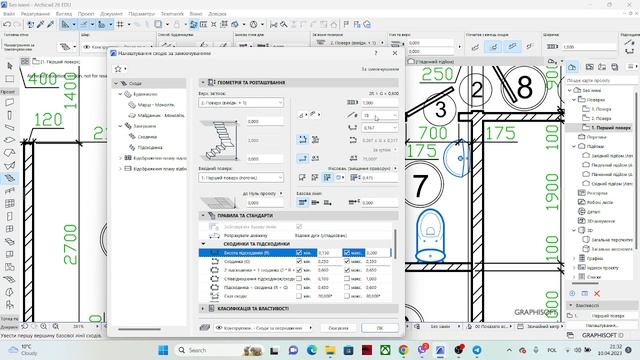This screenshot has width=640, height=360.
Task: Enable min checkbox on riser + going row
Action: coord(299,287)
